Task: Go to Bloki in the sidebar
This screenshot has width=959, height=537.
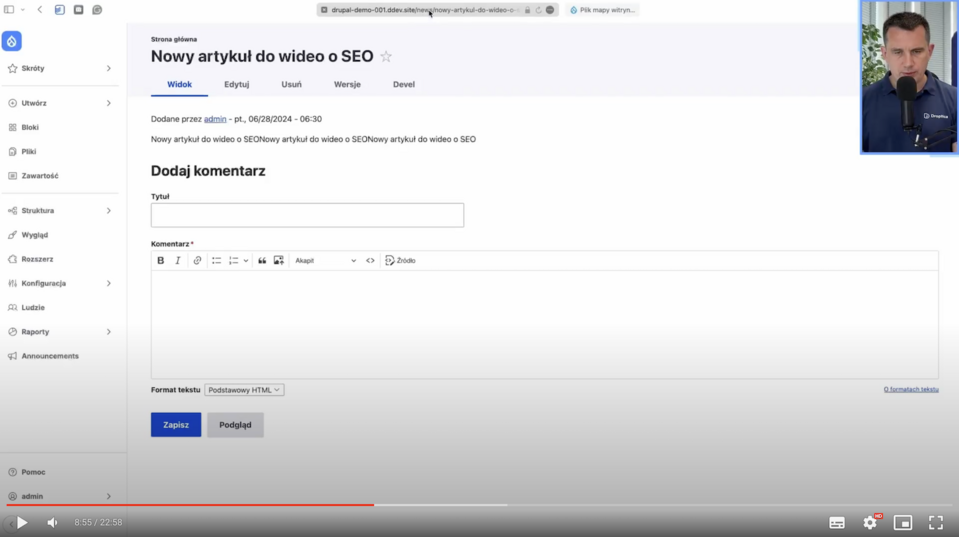Action: click(30, 127)
